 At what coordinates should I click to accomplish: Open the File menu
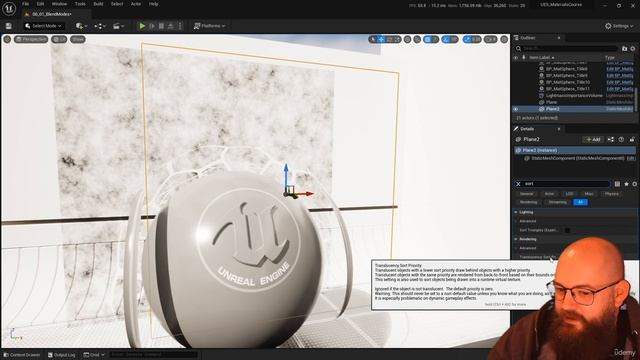point(25,4)
